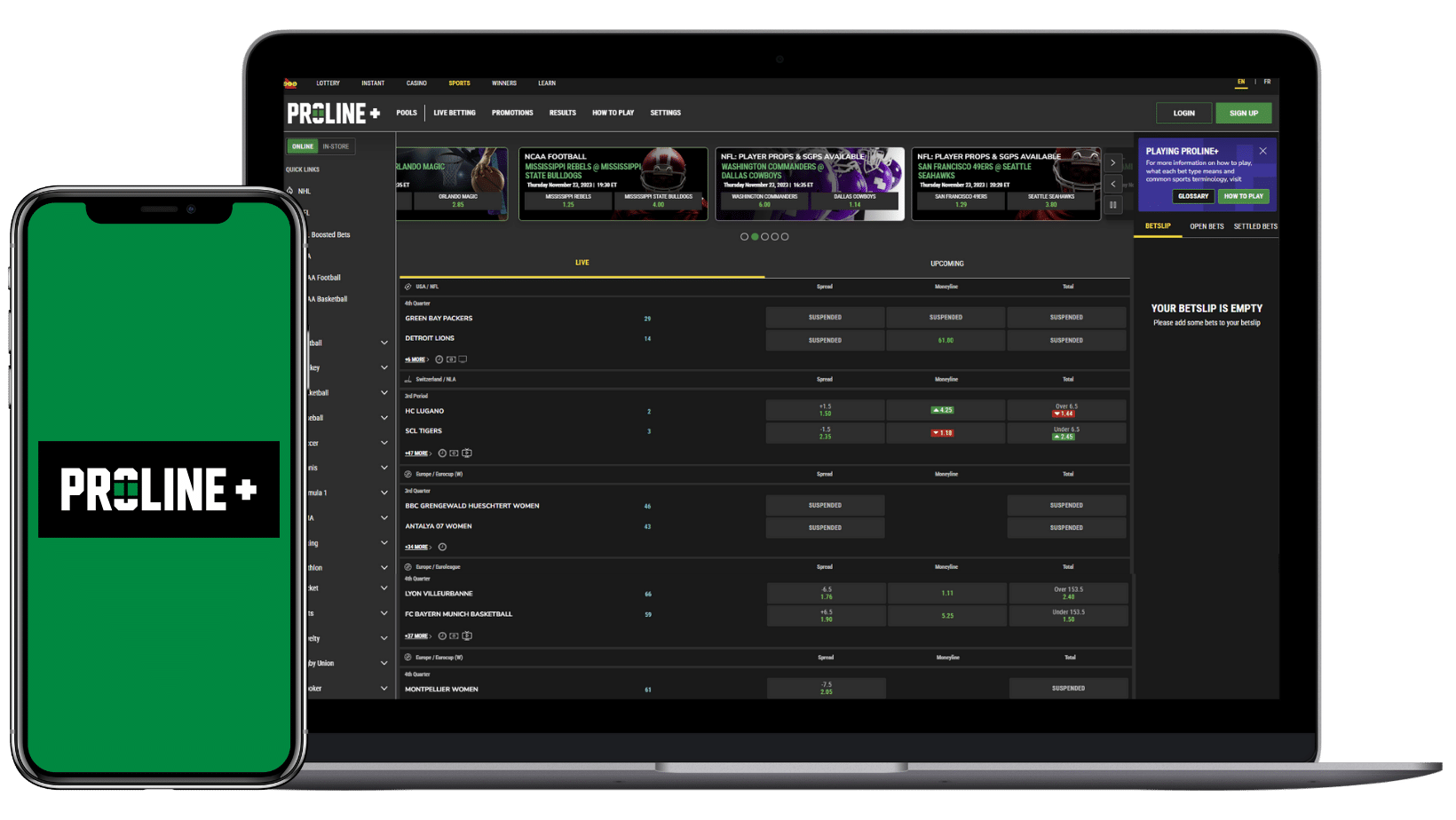Select fourth carousel page dot
The image size is (1456, 820).
coord(775,237)
